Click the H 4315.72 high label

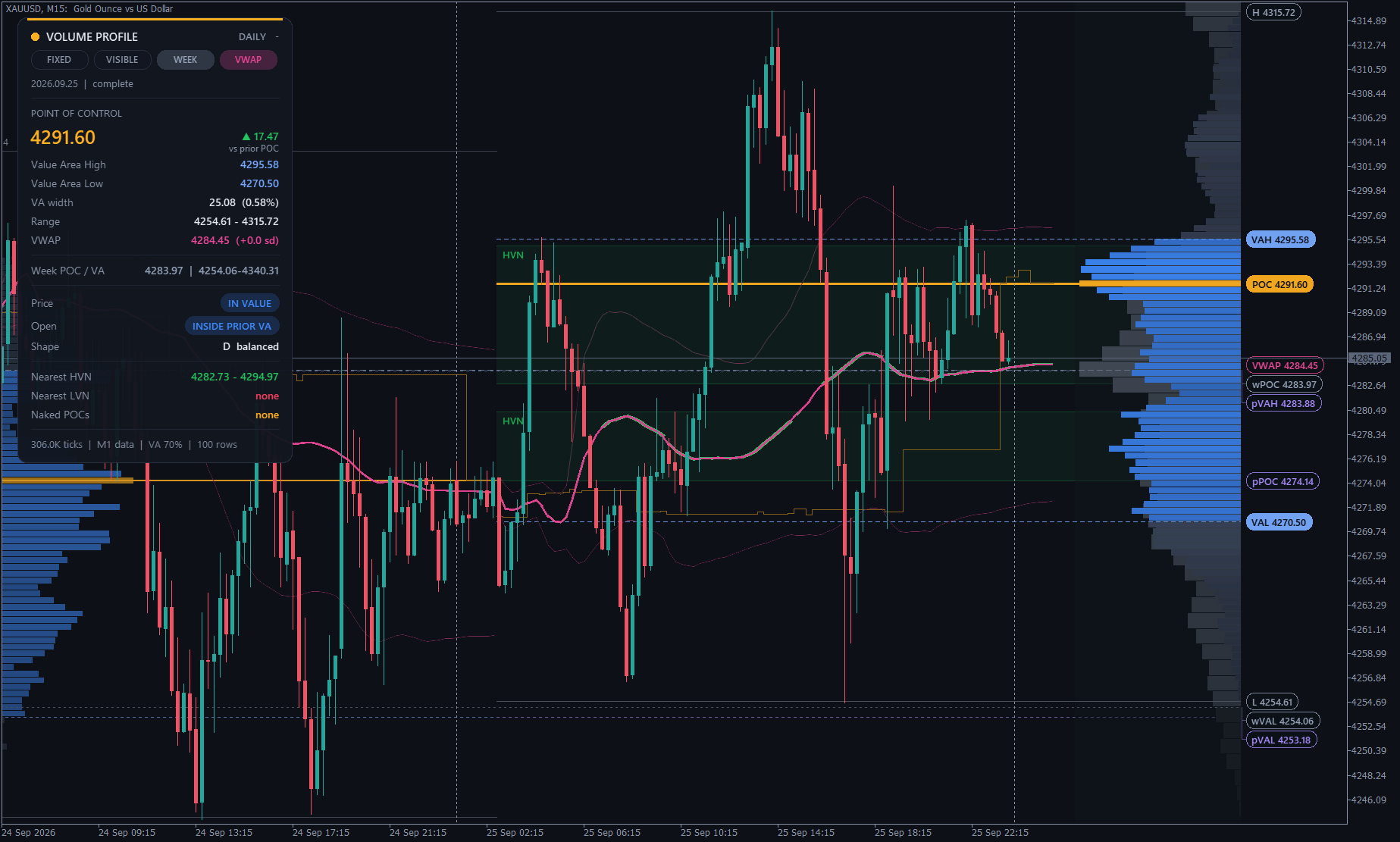click(1273, 12)
